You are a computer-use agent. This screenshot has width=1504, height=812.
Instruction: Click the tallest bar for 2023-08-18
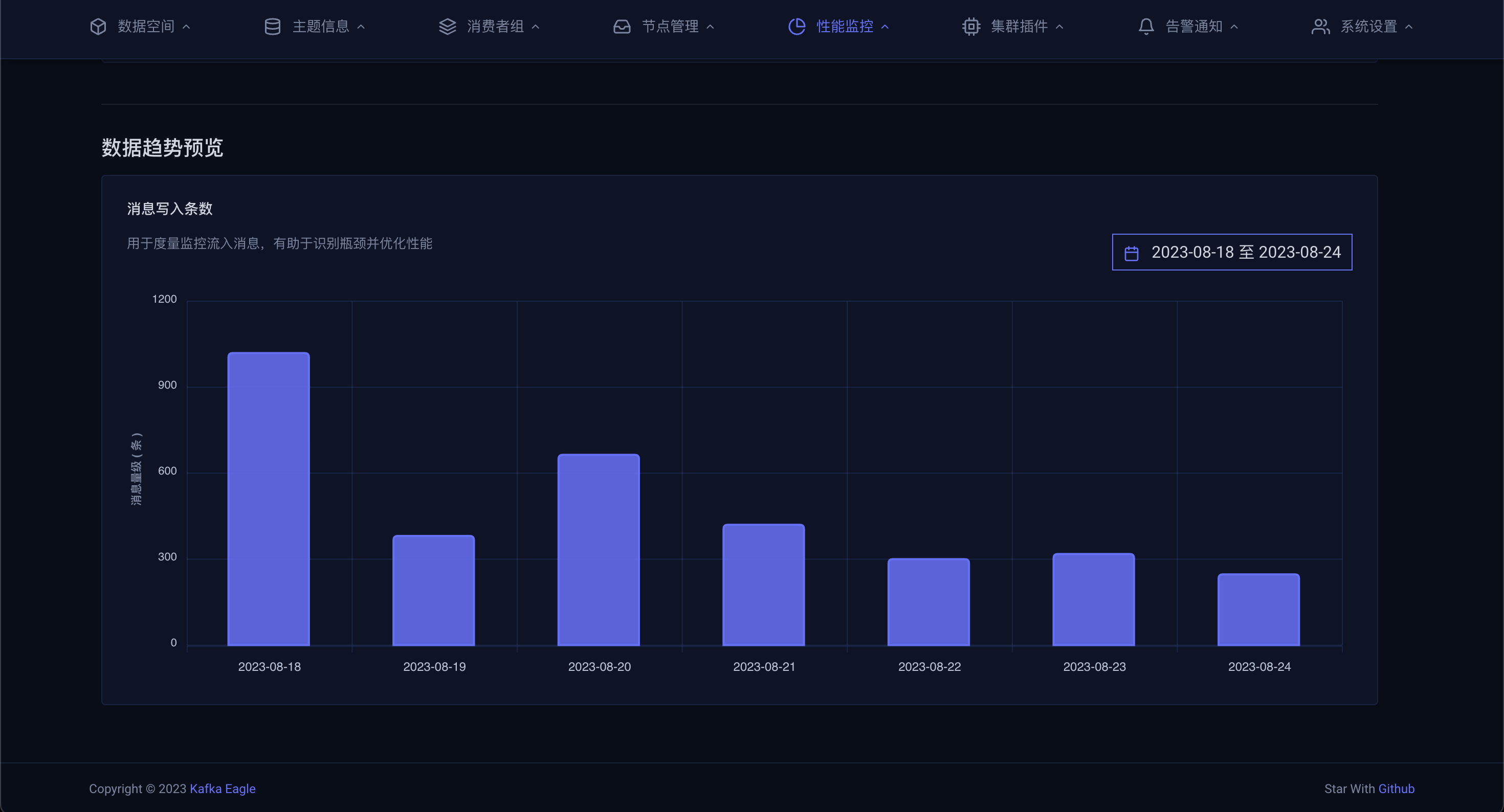[269, 499]
